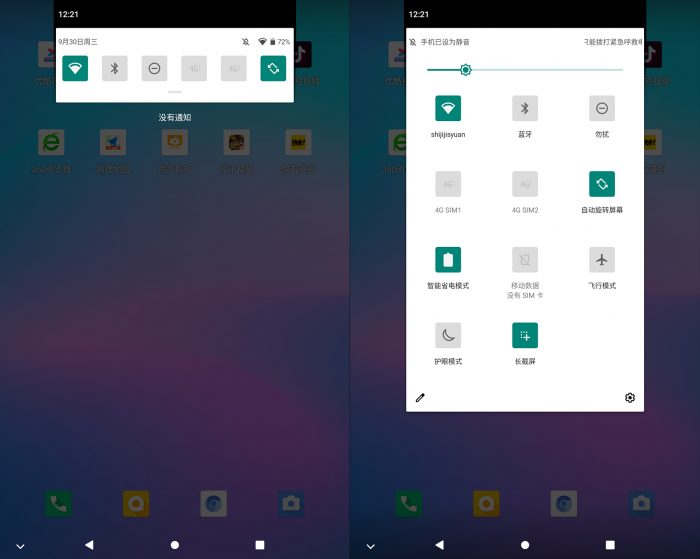Select the 4G SIM1 tile
Screen dimensions: 700x559
point(448,184)
